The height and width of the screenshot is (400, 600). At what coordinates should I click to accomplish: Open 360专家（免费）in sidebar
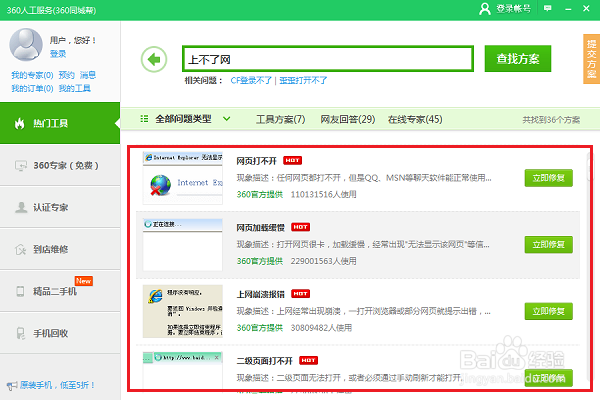tap(60, 165)
